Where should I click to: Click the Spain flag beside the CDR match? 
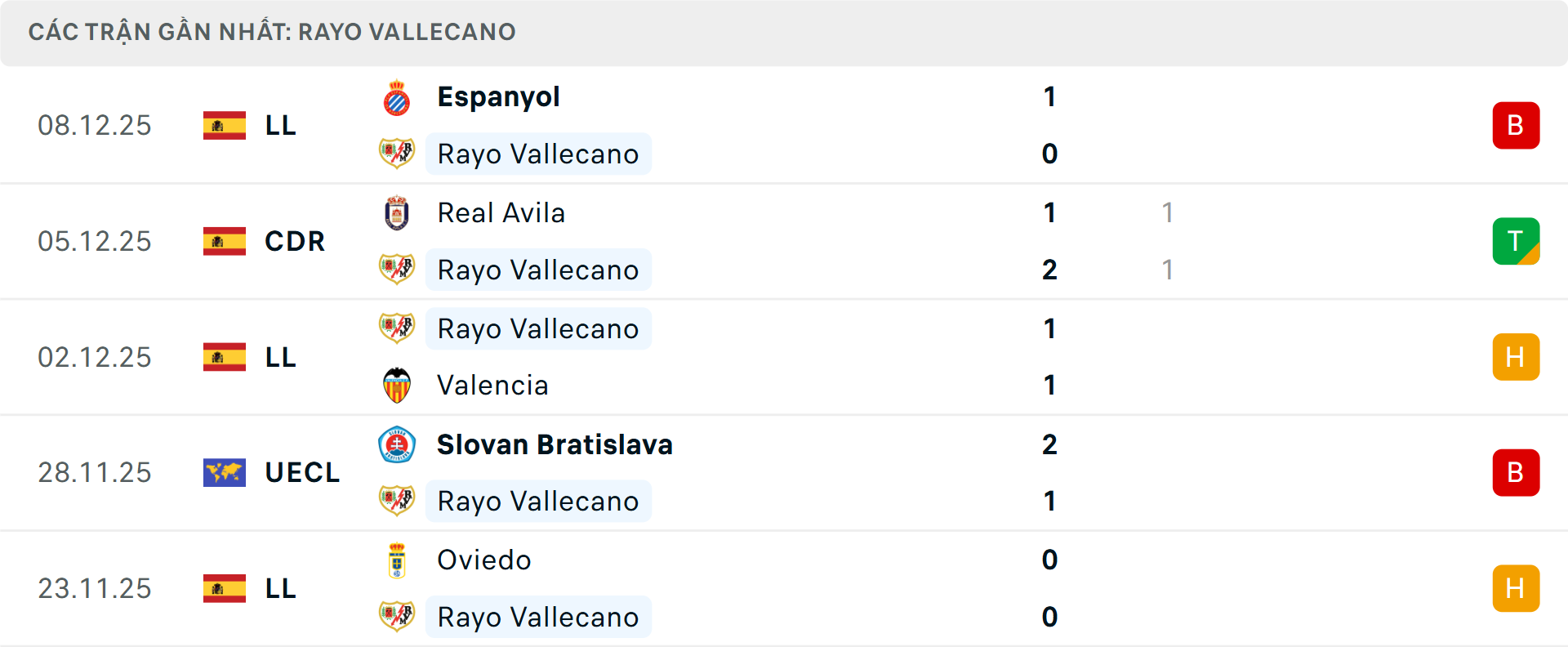point(224,241)
